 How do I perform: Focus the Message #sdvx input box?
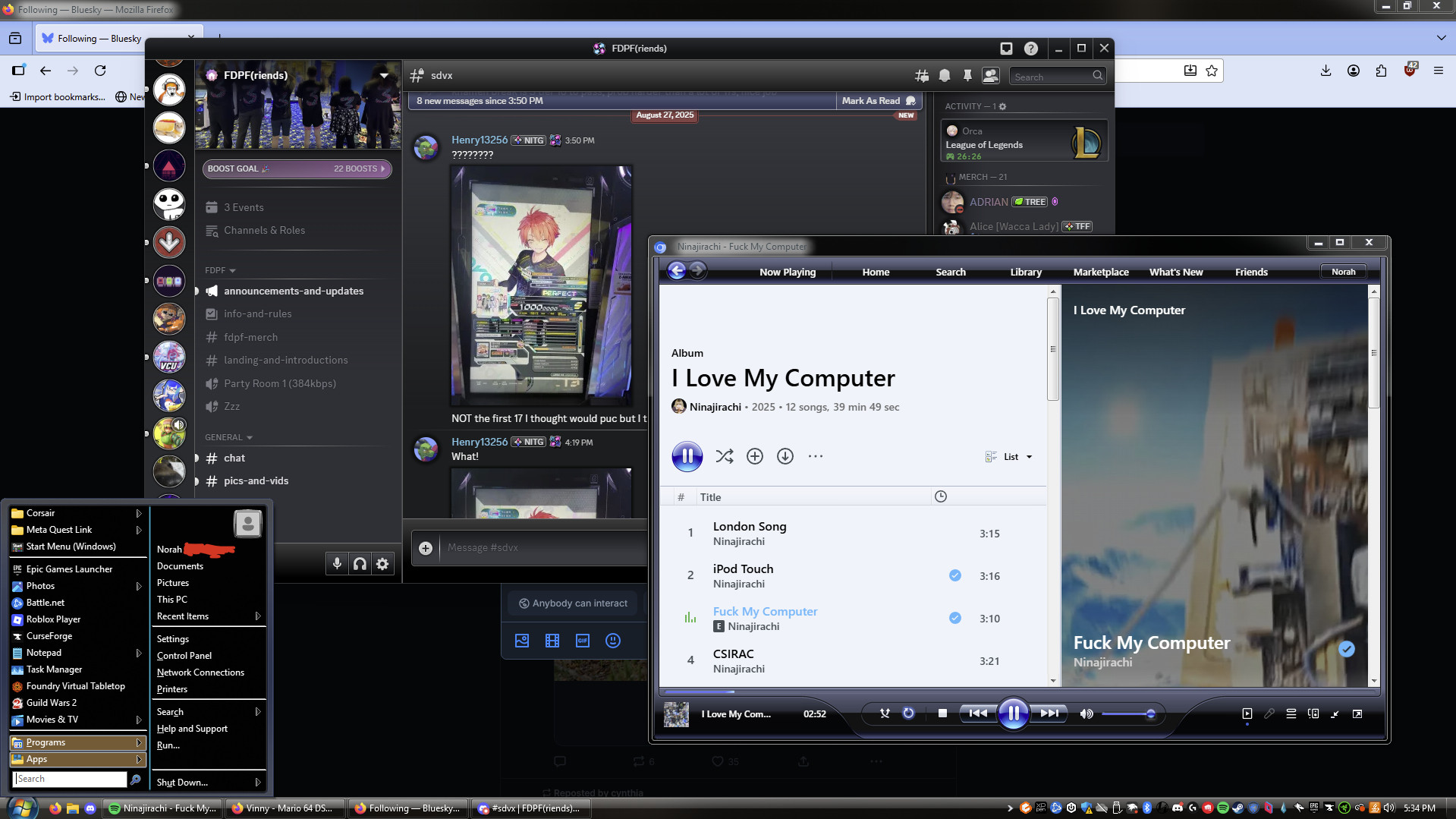[542, 548]
